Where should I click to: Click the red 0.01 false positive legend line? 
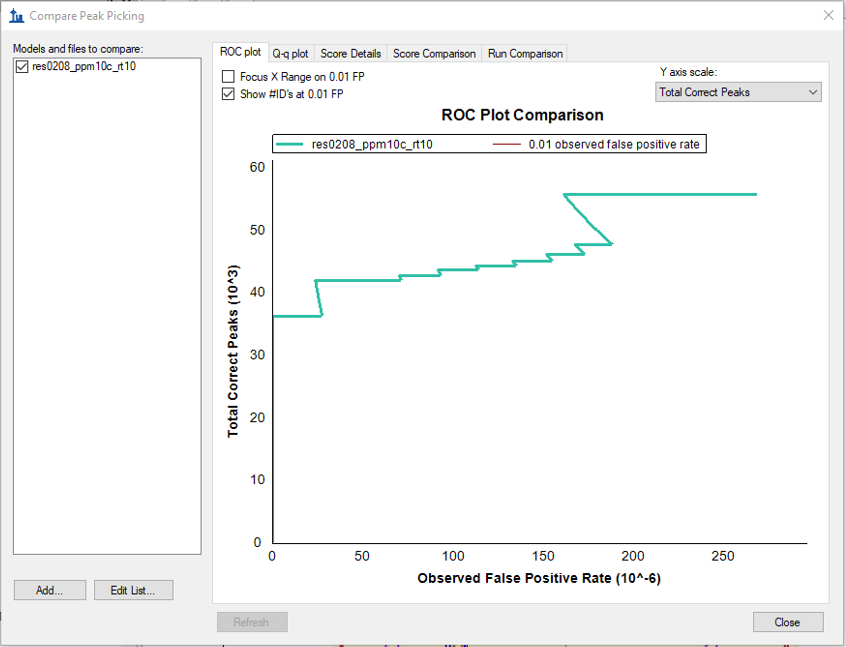[x=507, y=145]
